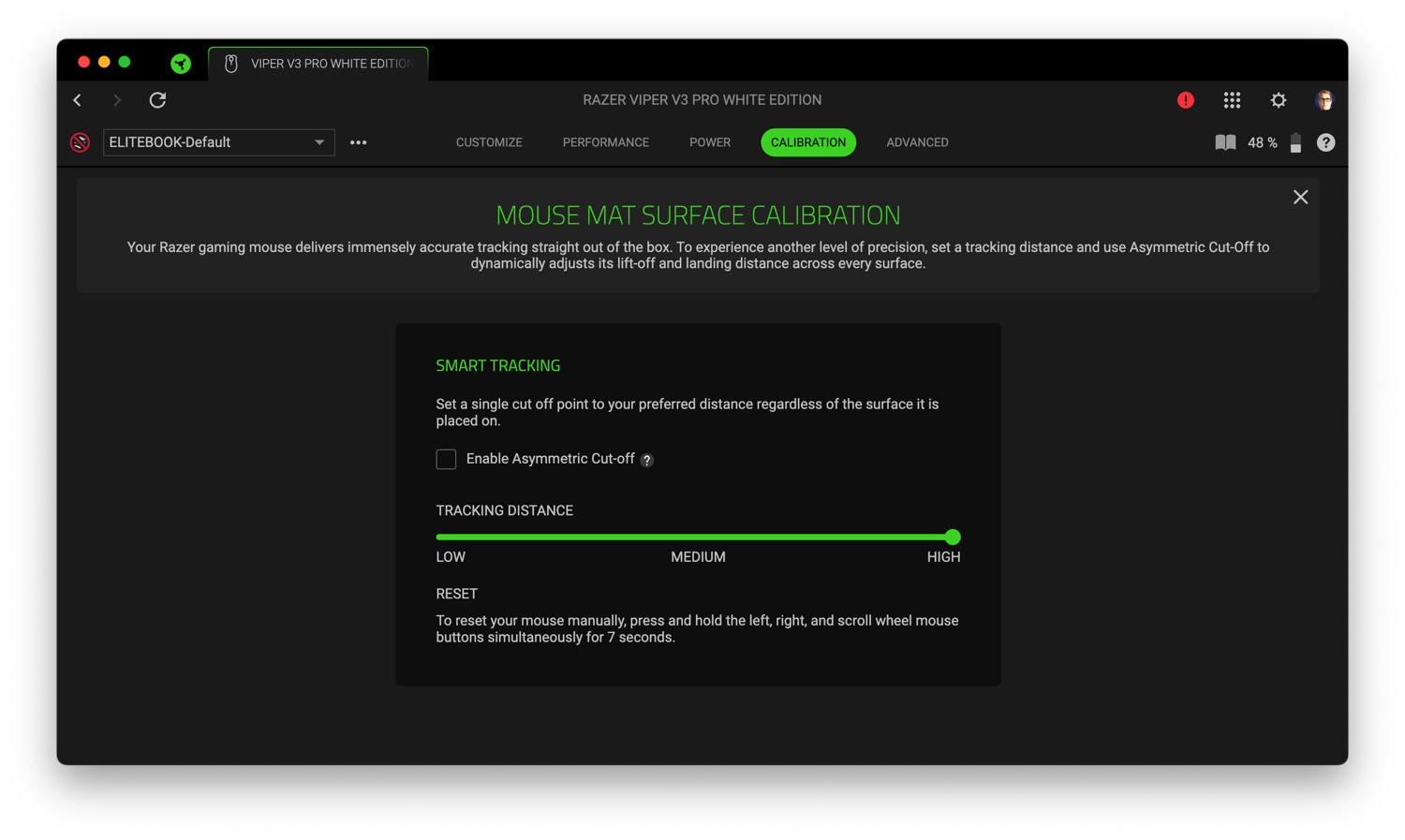1405x840 pixels.
Task: Click the 48 % battery percentage text
Action: point(1263,142)
